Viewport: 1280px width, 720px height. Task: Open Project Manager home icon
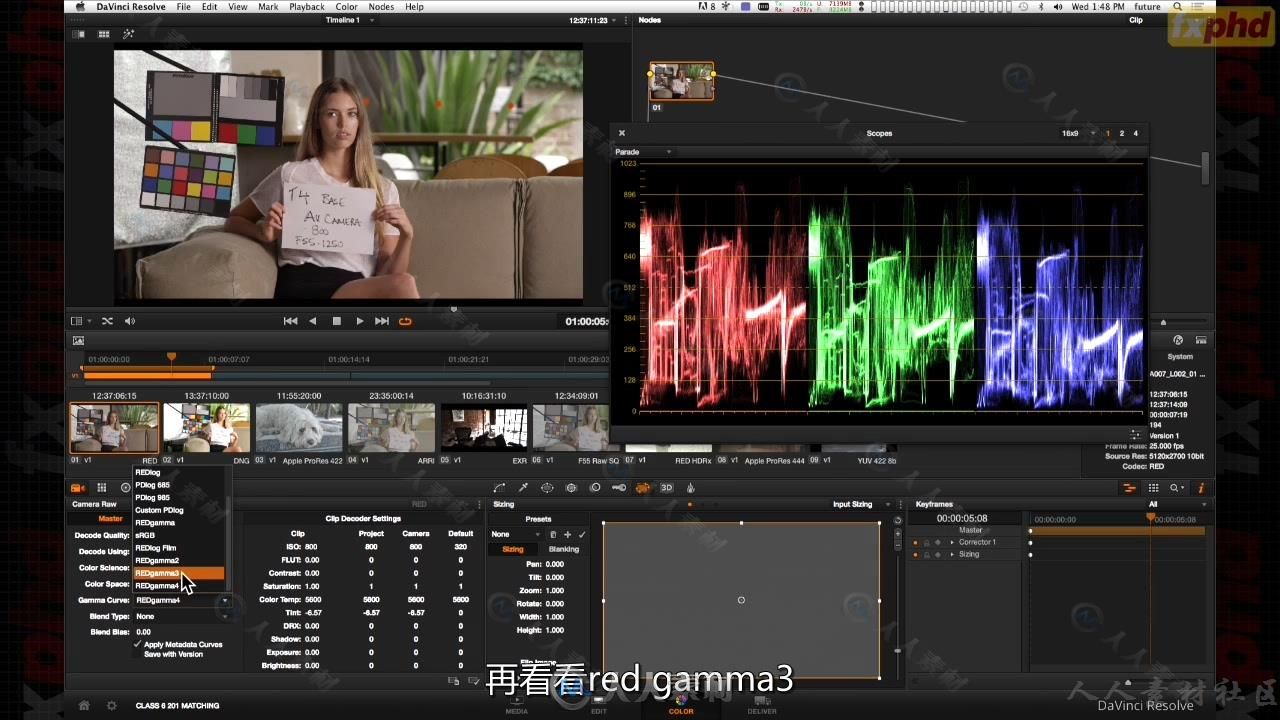[x=84, y=705]
